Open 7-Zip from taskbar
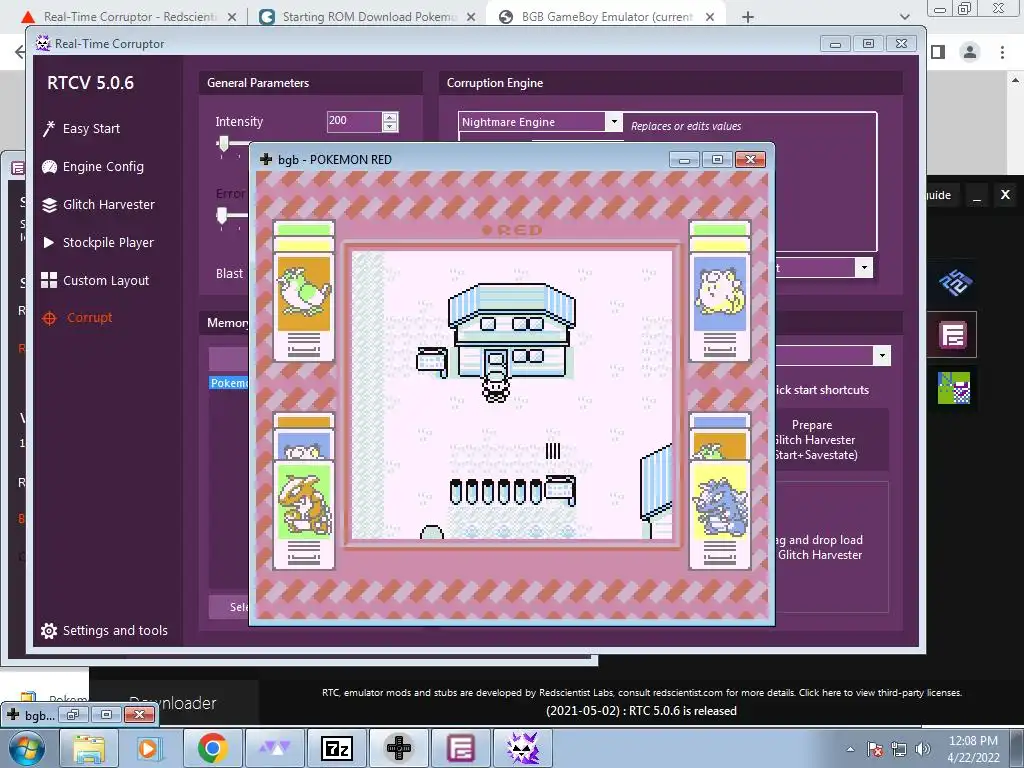1024x768 pixels. click(x=337, y=748)
